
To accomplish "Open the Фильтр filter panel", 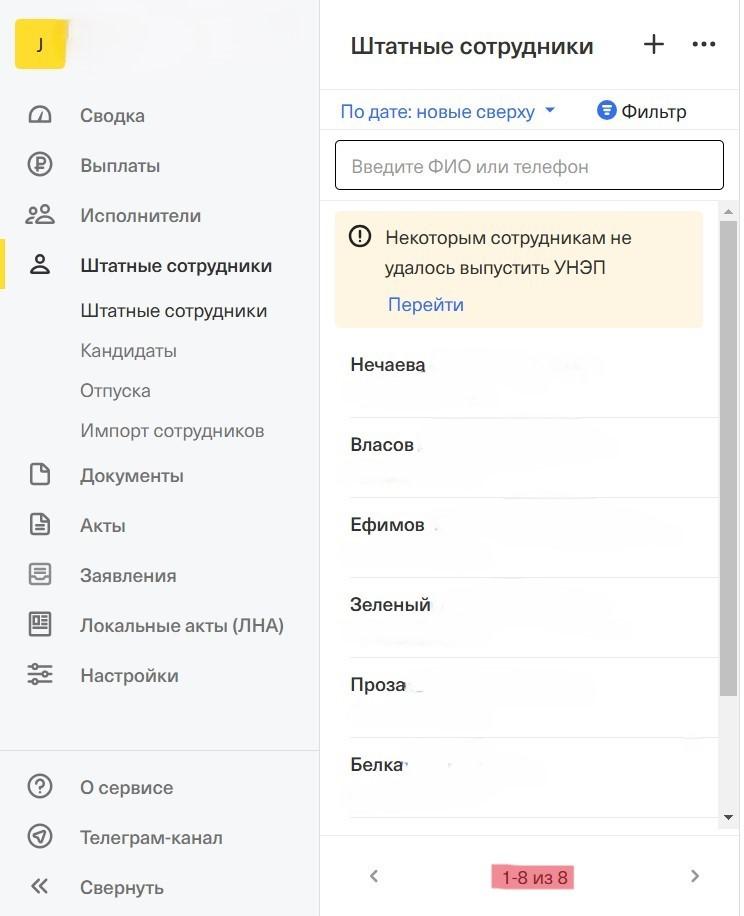I will pyautogui.click(x=642, y=112).
